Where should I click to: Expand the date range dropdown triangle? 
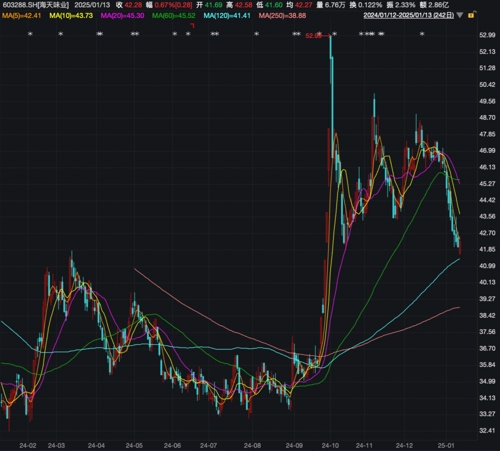pyautogui.click(x=460, y=15)
